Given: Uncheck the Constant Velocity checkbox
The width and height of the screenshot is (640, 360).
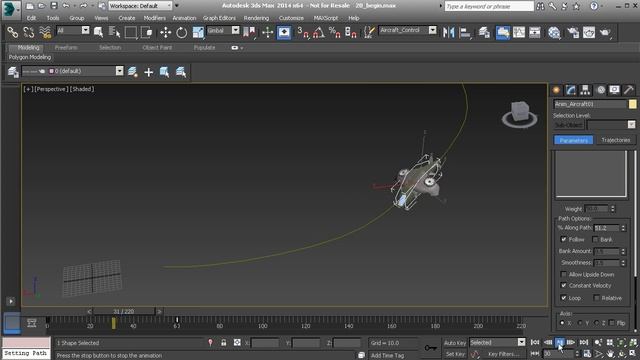Looking at the screenshot, I should [x=563, y=285].
